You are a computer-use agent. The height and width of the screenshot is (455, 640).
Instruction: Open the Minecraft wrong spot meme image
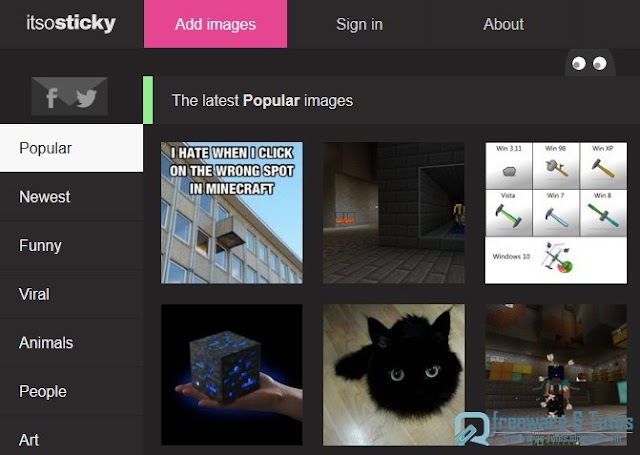click(232, 213)
